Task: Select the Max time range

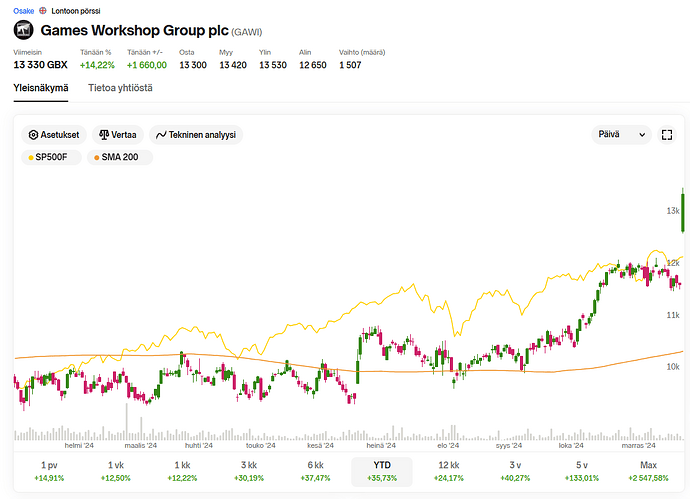Action: pos(648,471)
